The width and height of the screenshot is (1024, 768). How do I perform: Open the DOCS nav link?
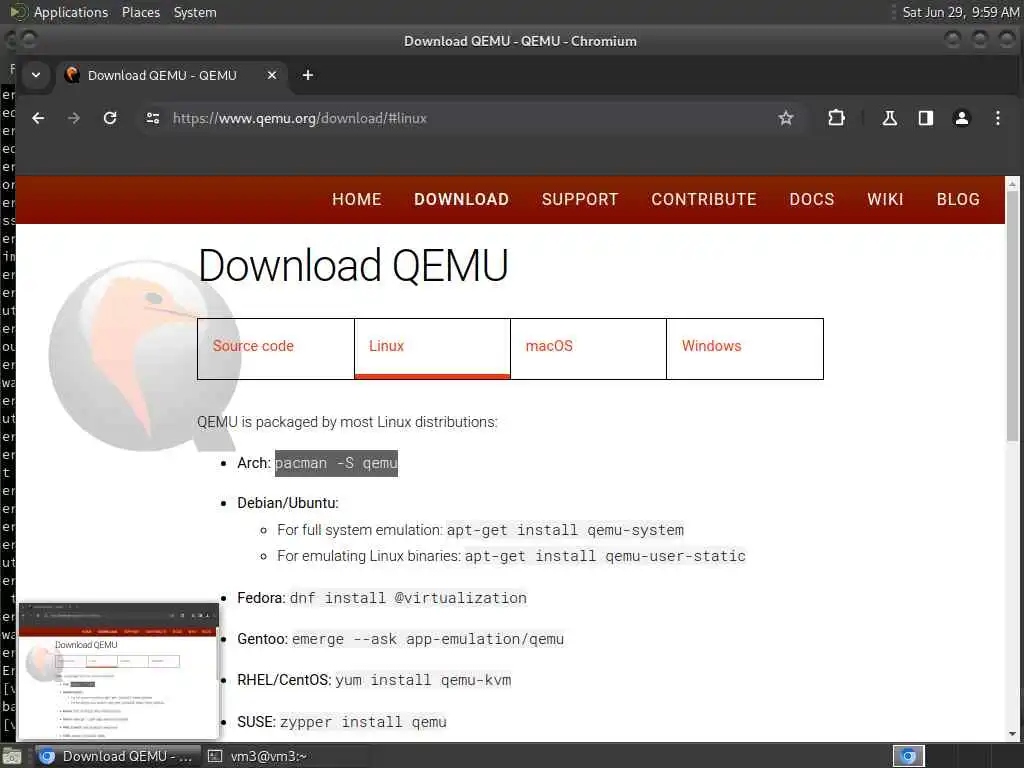[x=812, y=199]
